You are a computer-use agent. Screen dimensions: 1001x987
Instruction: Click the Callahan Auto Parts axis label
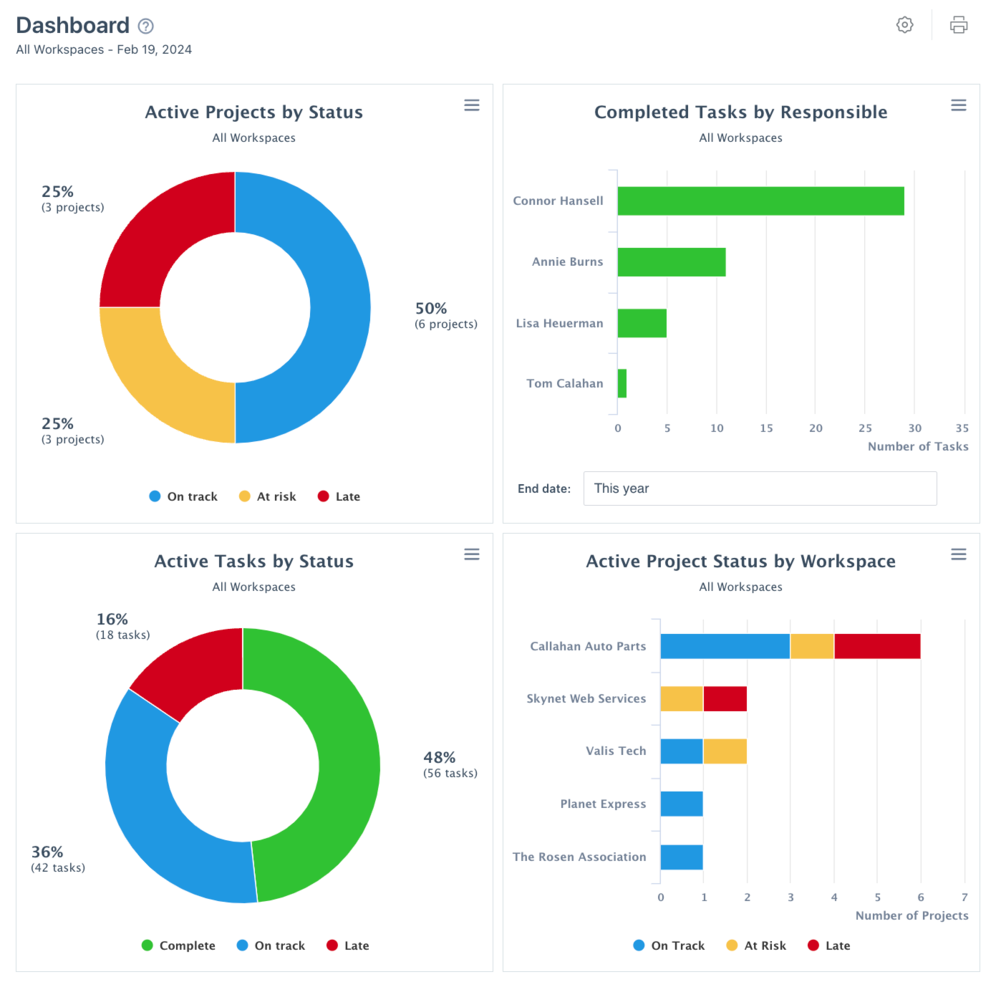point(588,646)
